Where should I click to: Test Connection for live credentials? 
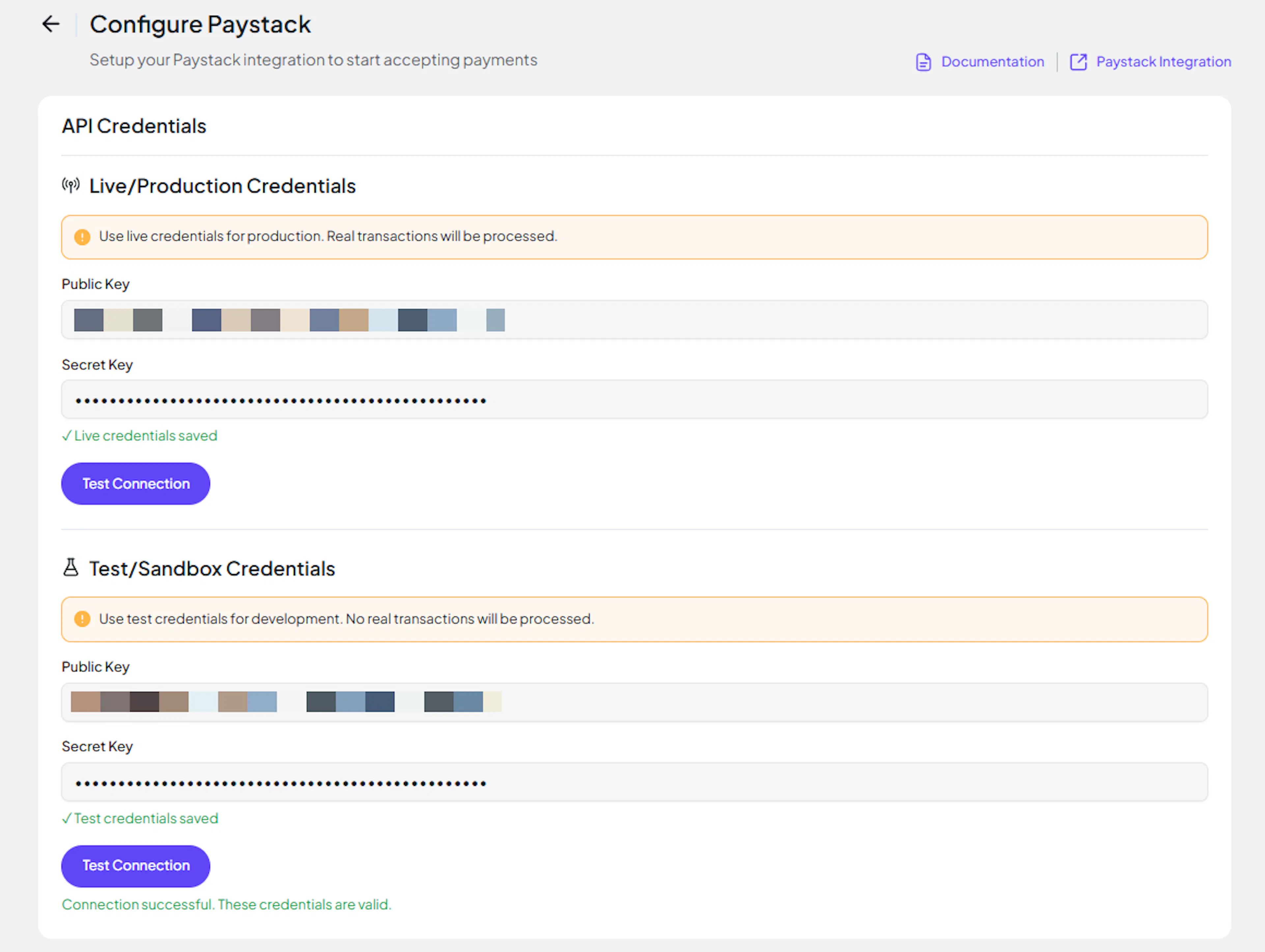coord(135,484)
